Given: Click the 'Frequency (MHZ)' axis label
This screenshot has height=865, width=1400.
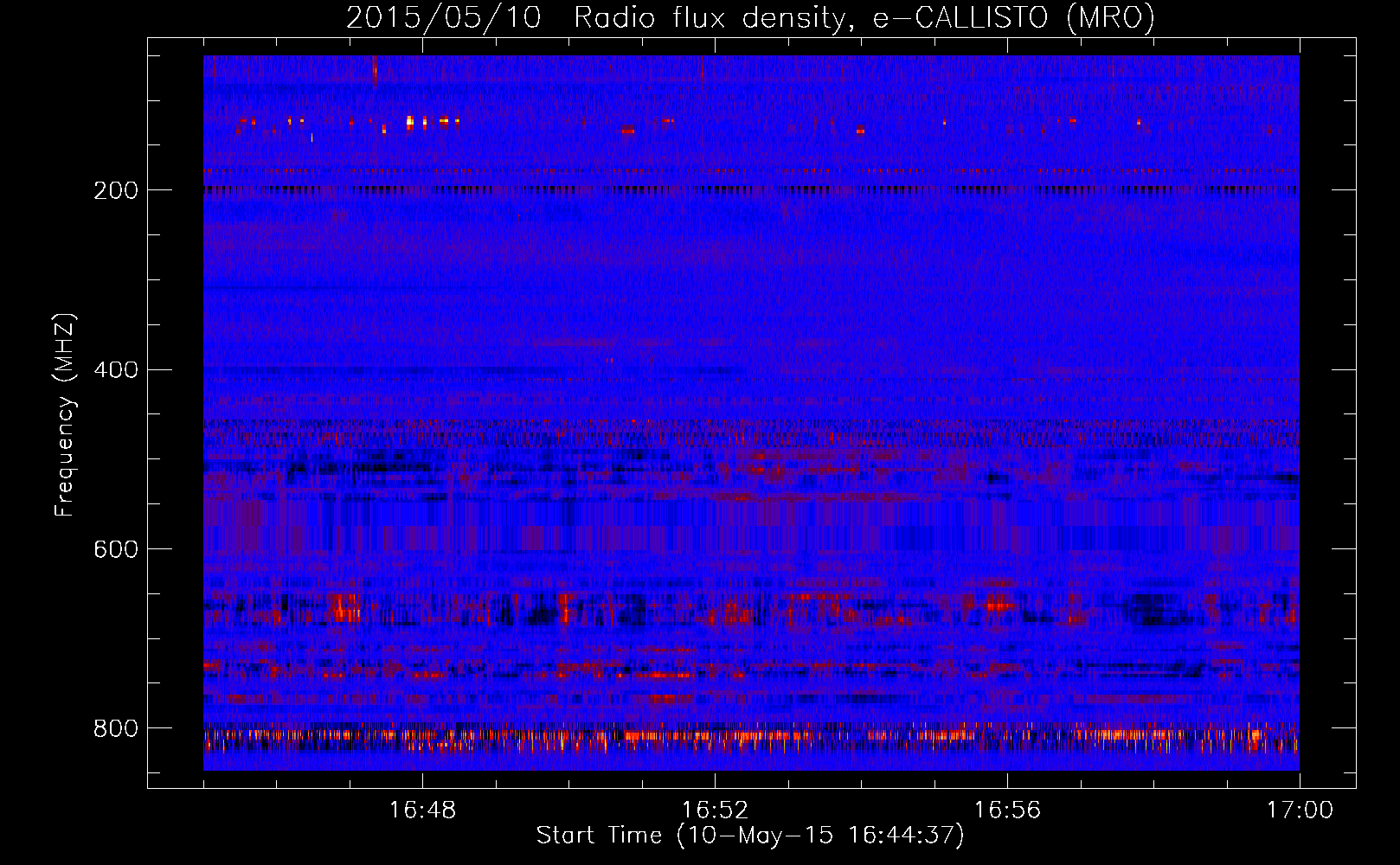Looking at the screenshot, I should [x=65, y=414].
